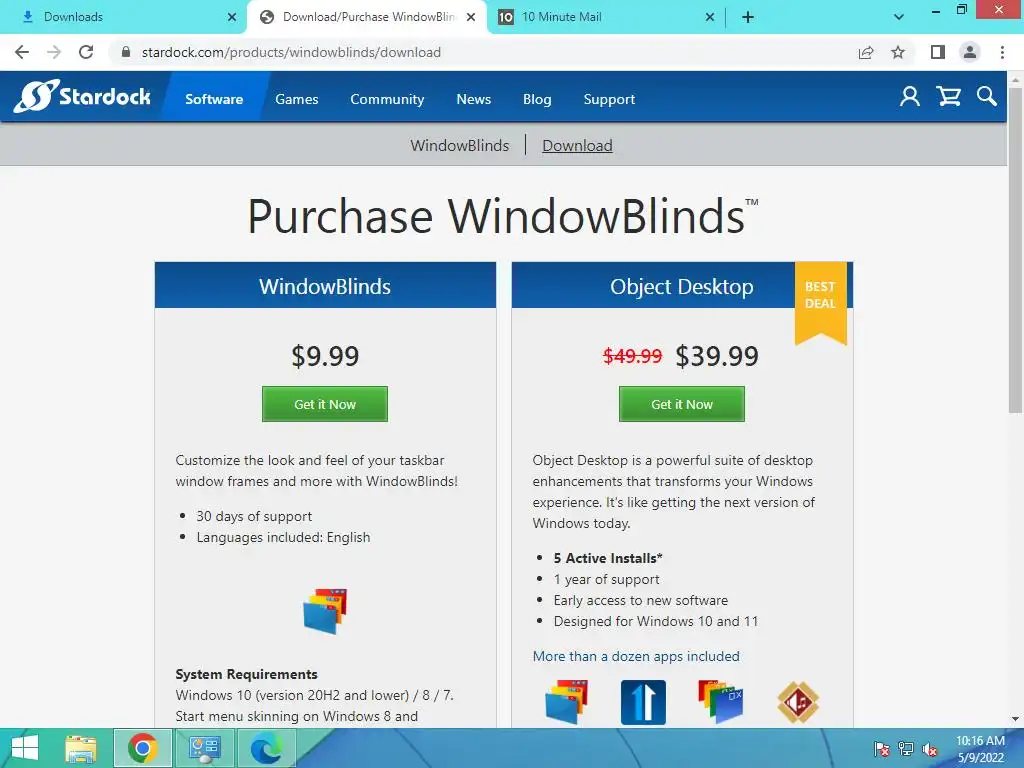Click the muted volume tray icon
1024x768 pixels.
(930, 749)
